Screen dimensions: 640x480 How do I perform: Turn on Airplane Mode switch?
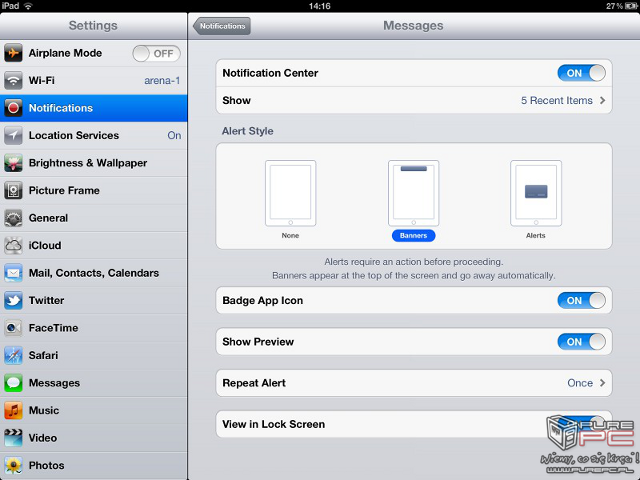(x=155, y=53)
